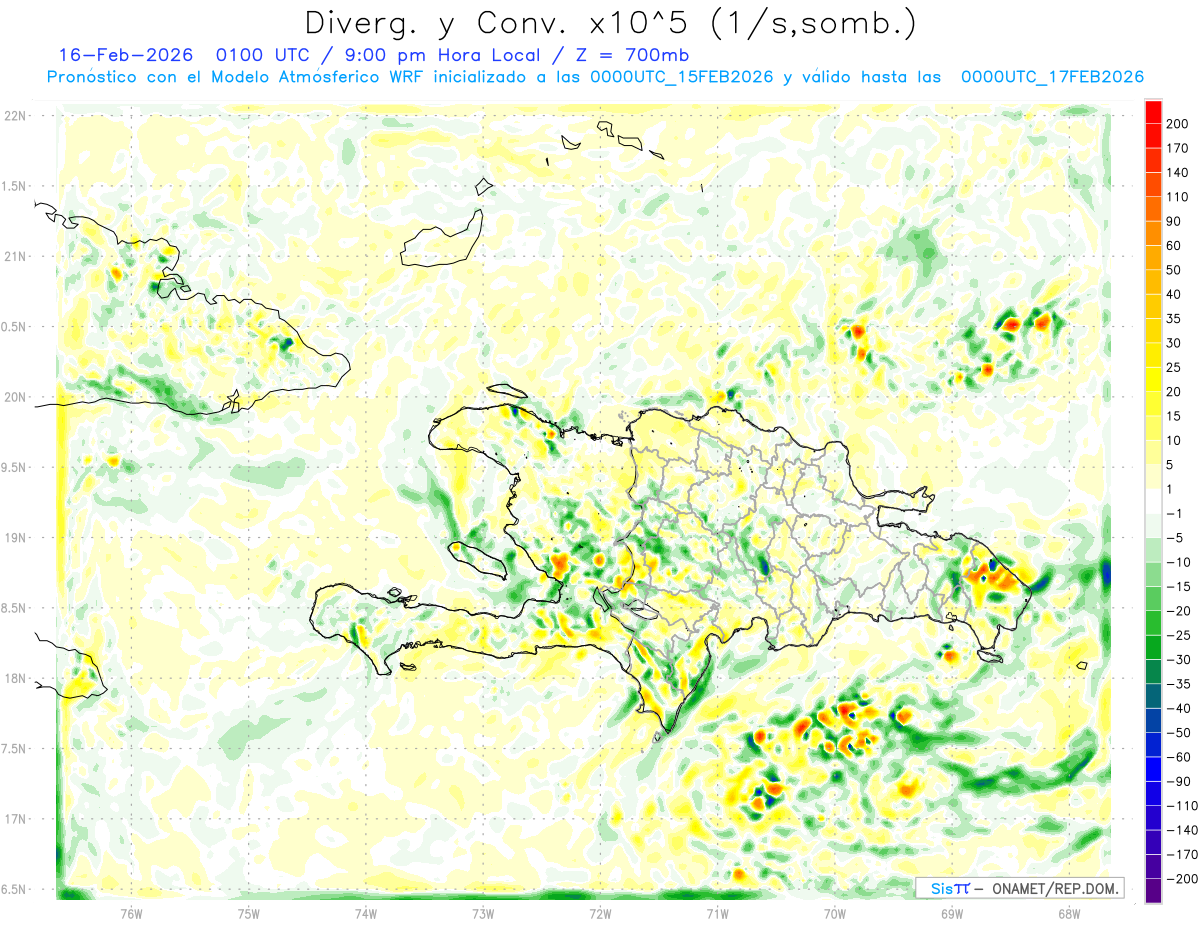Click 'Pronóstico con el Modelo Atmósferico WRF' text
Image resolution: width=1200 pixels, height=927 pixels.
(237, 77)
